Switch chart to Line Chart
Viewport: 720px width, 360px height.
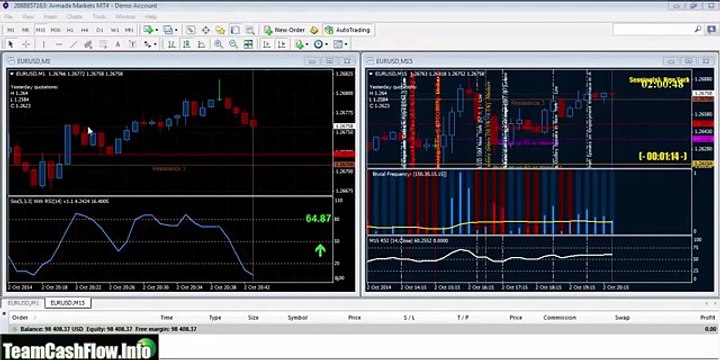(201, 45)
